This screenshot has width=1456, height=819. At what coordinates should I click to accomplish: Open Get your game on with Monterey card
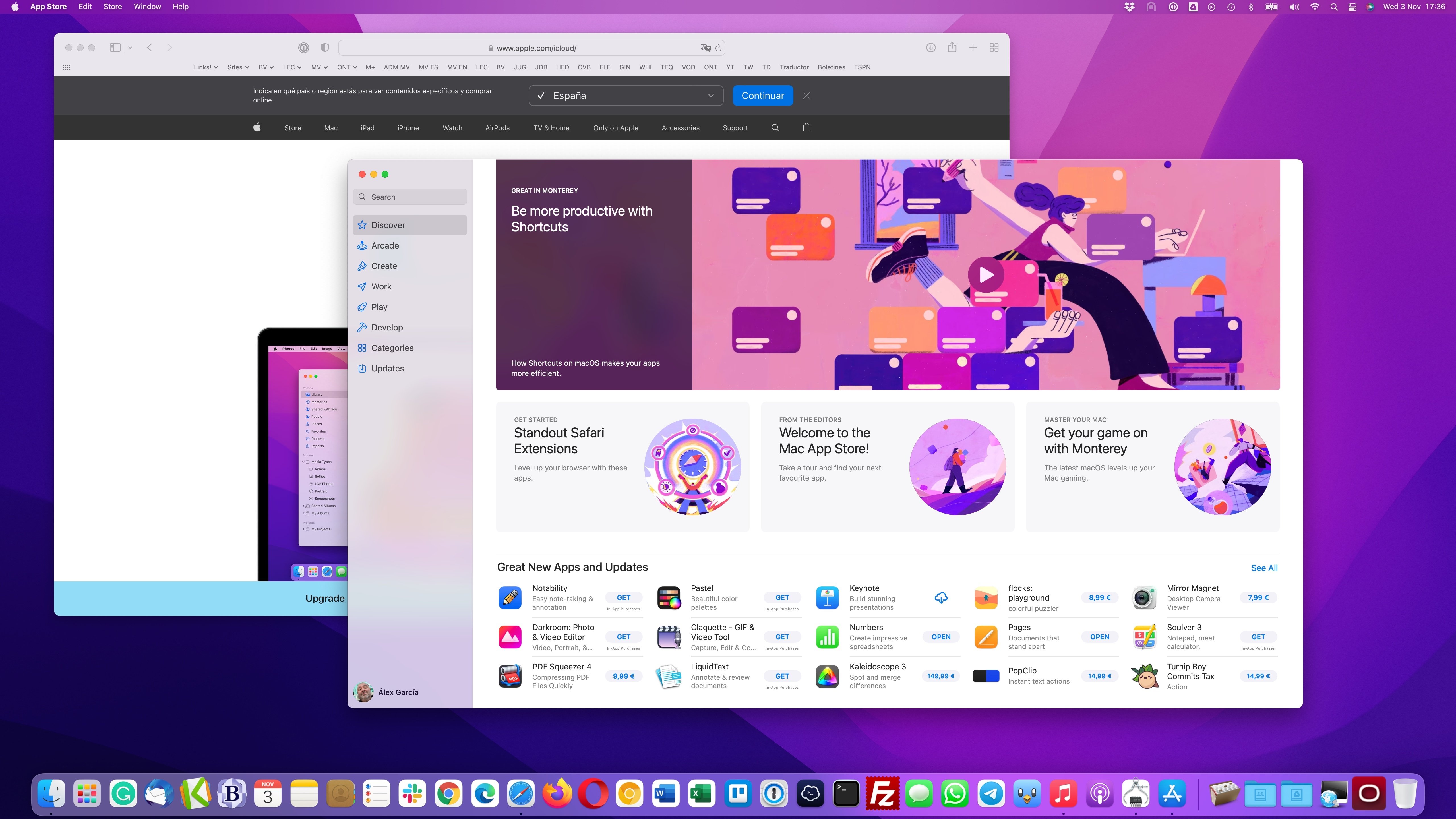1153,467
